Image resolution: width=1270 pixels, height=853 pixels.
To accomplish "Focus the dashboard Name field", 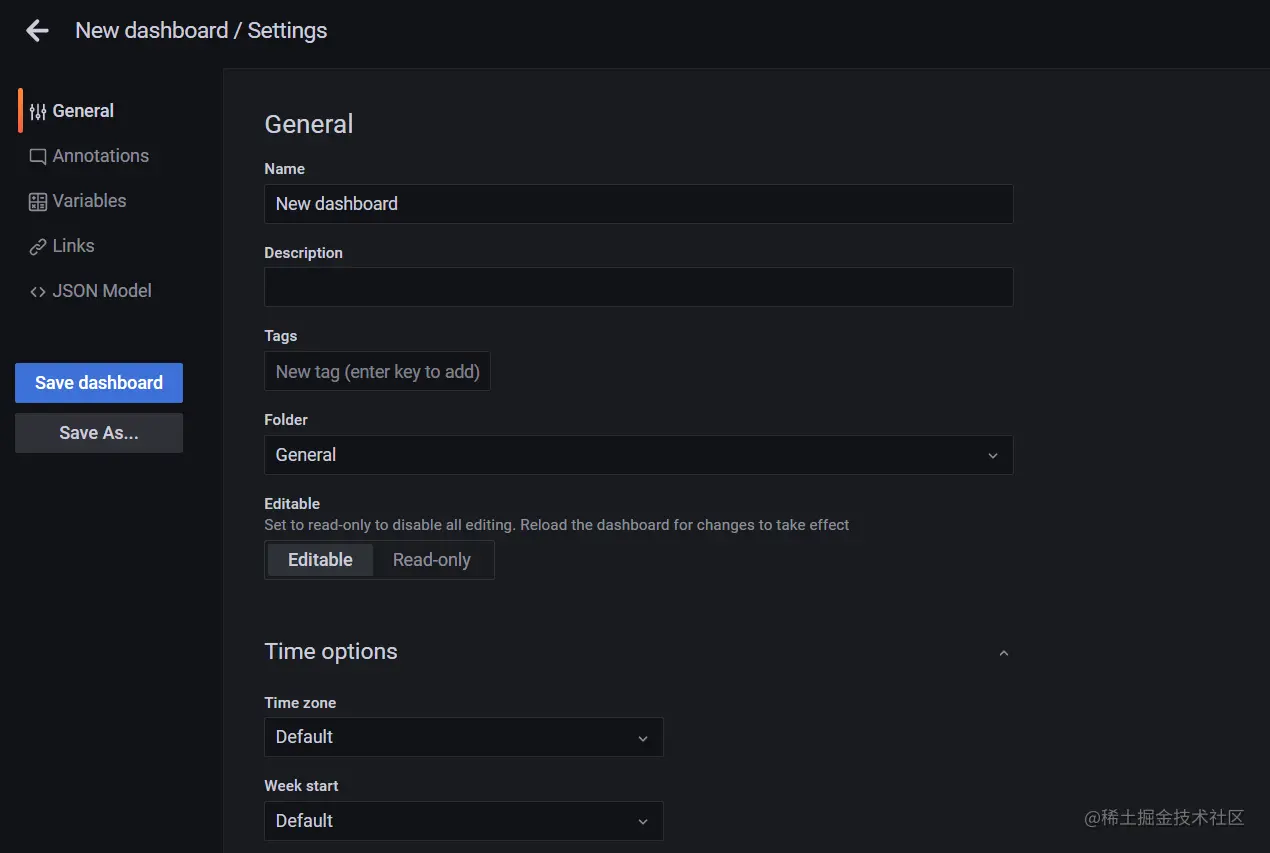I will (x=638, y=204).
